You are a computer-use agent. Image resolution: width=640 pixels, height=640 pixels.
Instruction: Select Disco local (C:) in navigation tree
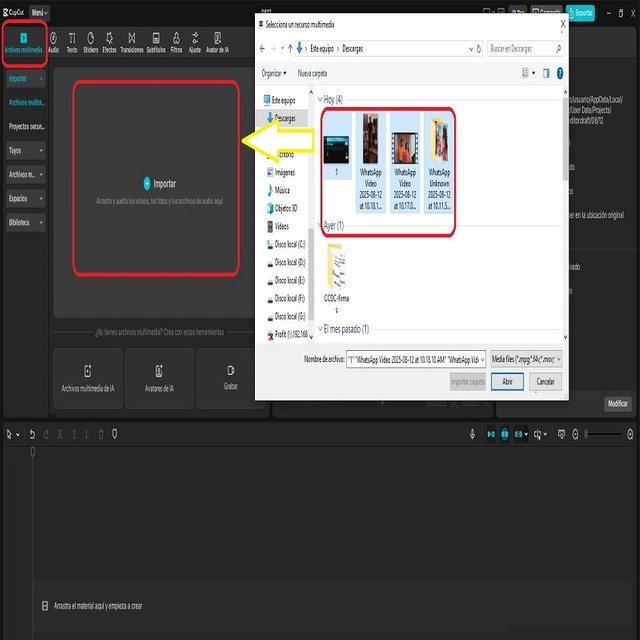pyautogui.click(x=286, y=244)
